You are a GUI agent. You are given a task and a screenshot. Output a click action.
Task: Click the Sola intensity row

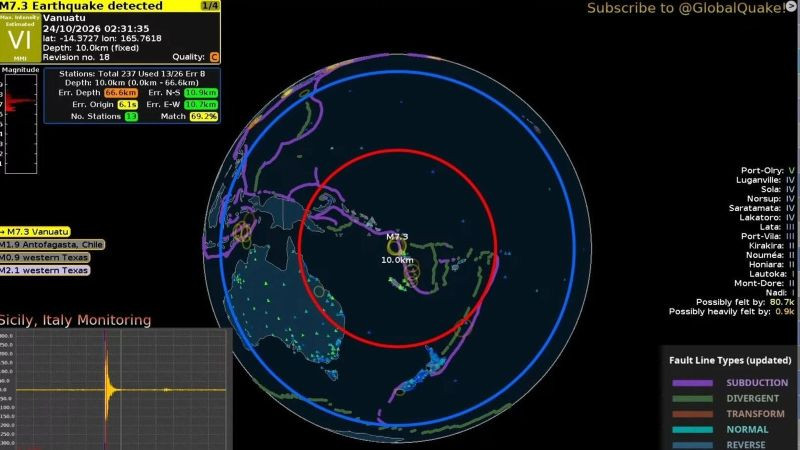tap(778, 189)
